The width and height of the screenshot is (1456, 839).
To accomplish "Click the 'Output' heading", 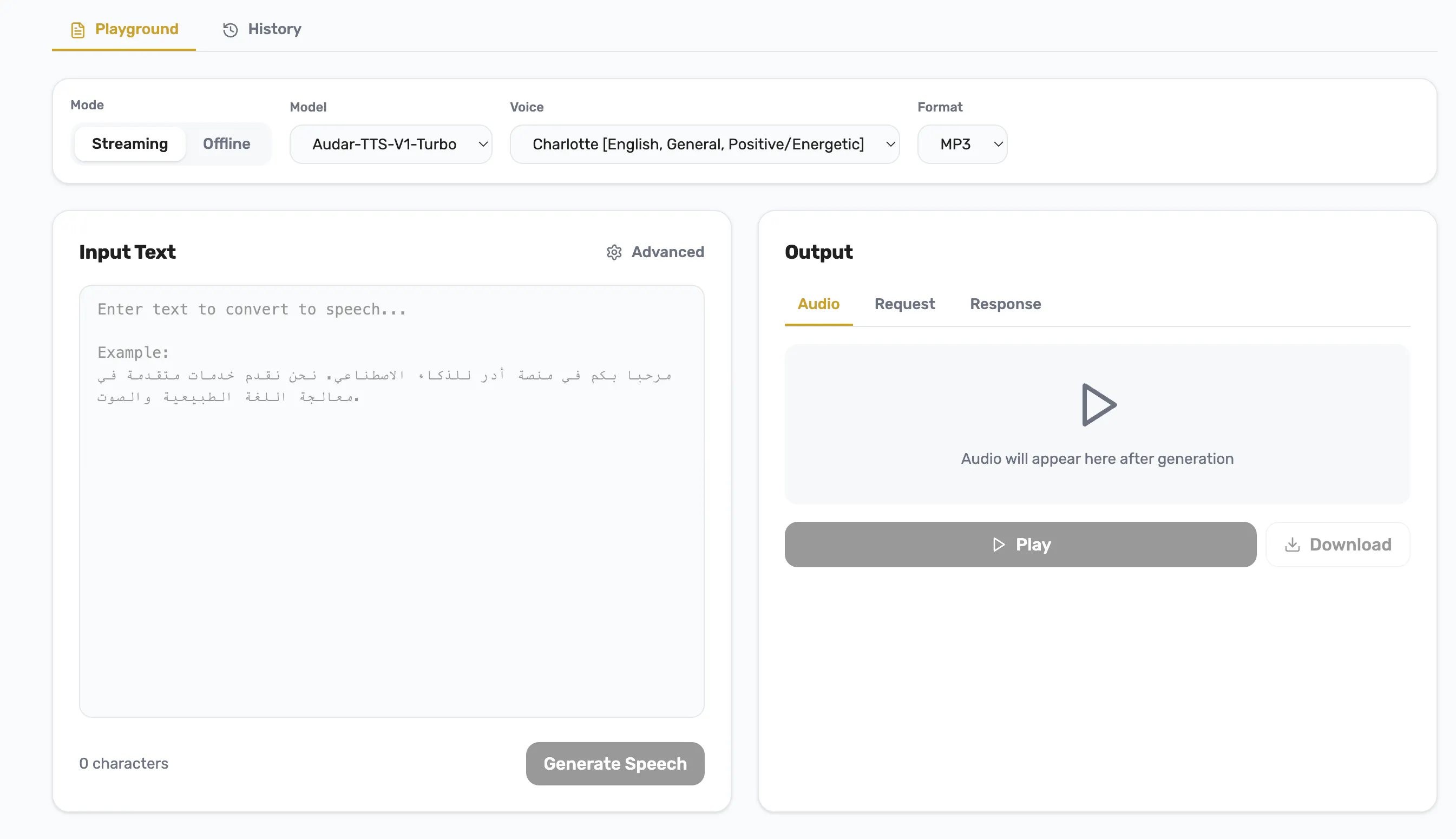I will [x=819, y=252].
